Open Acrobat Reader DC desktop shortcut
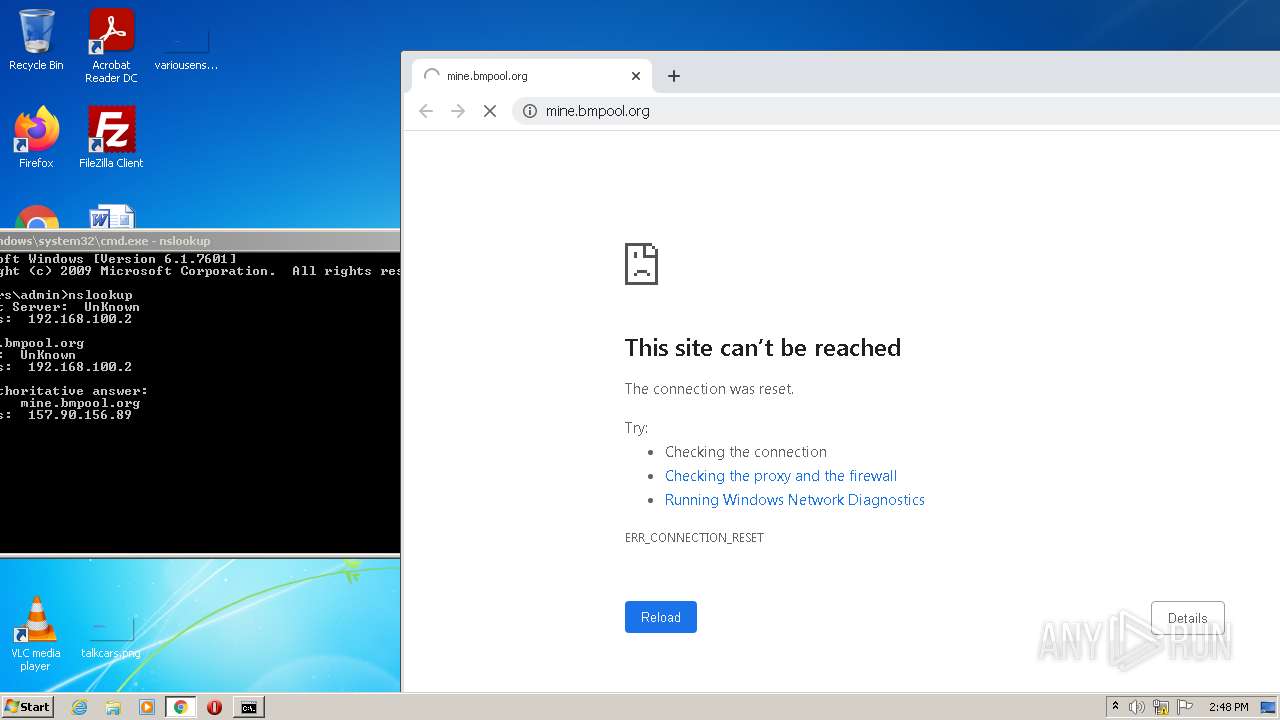The width and height of the screenshot is (1280, 720). [111, 46]
